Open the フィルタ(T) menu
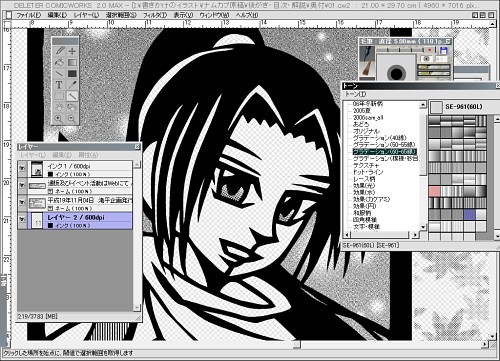Viewport: 500px width, 361px height. point(155,15)
